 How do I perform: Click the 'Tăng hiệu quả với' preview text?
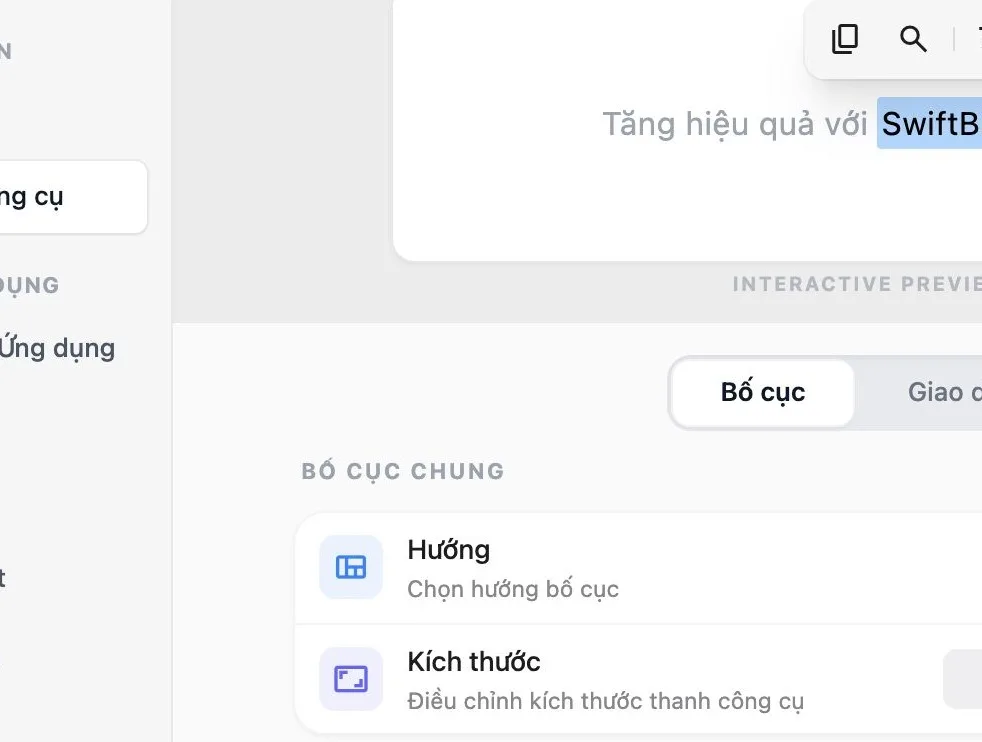coord(735,124)
